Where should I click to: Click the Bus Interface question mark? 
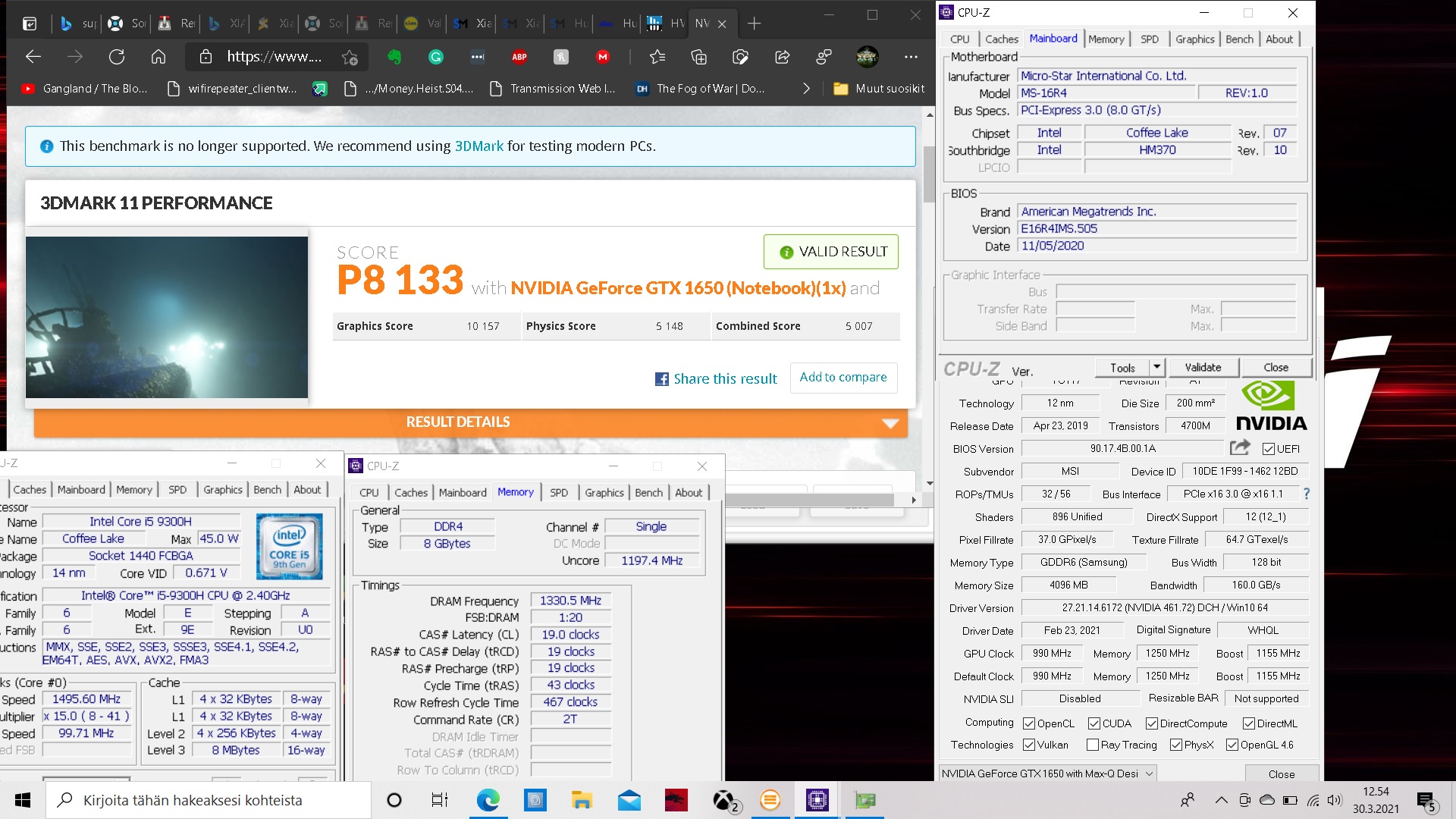pos(1307,494)
